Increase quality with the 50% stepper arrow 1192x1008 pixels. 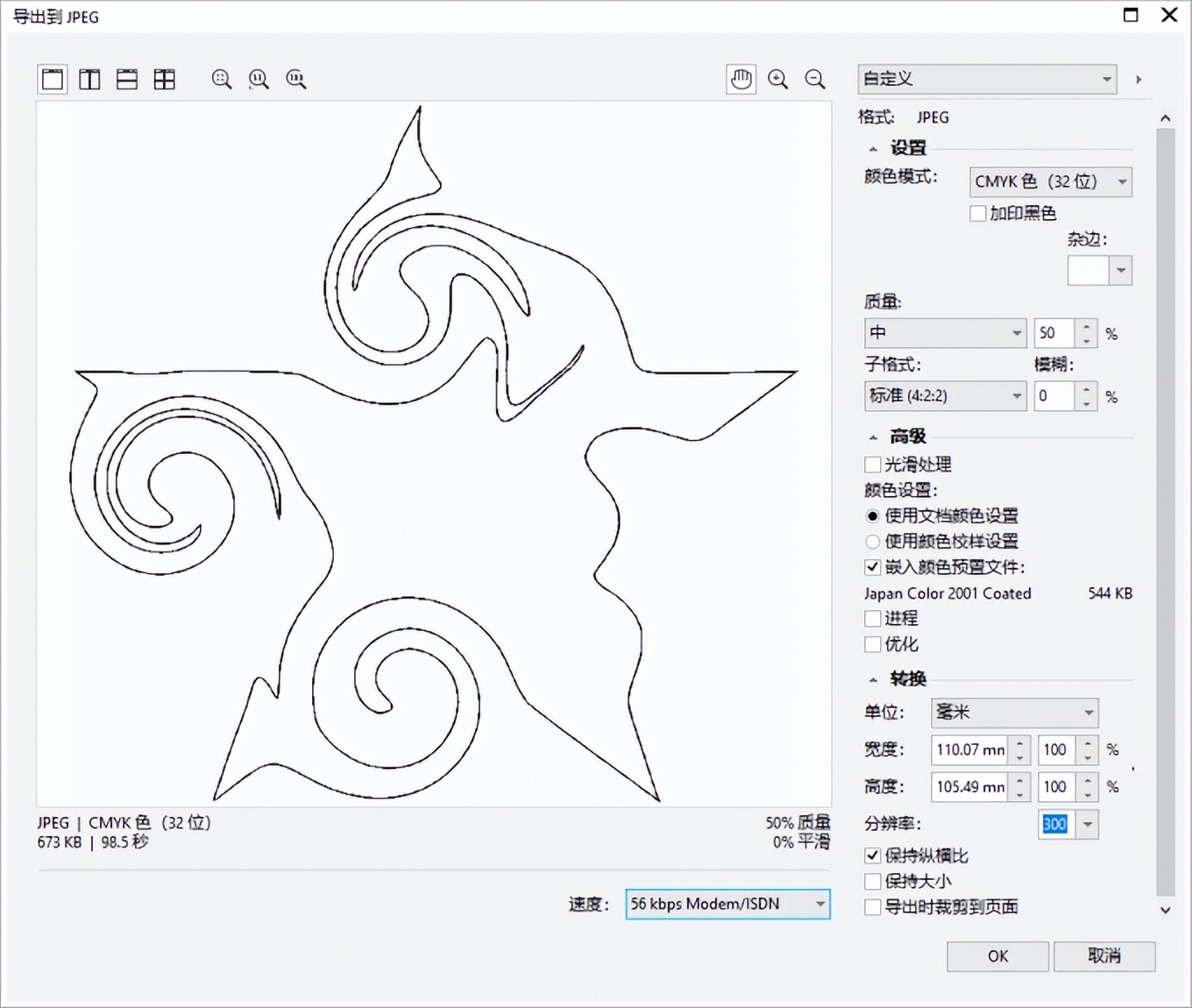point(1087,328)
